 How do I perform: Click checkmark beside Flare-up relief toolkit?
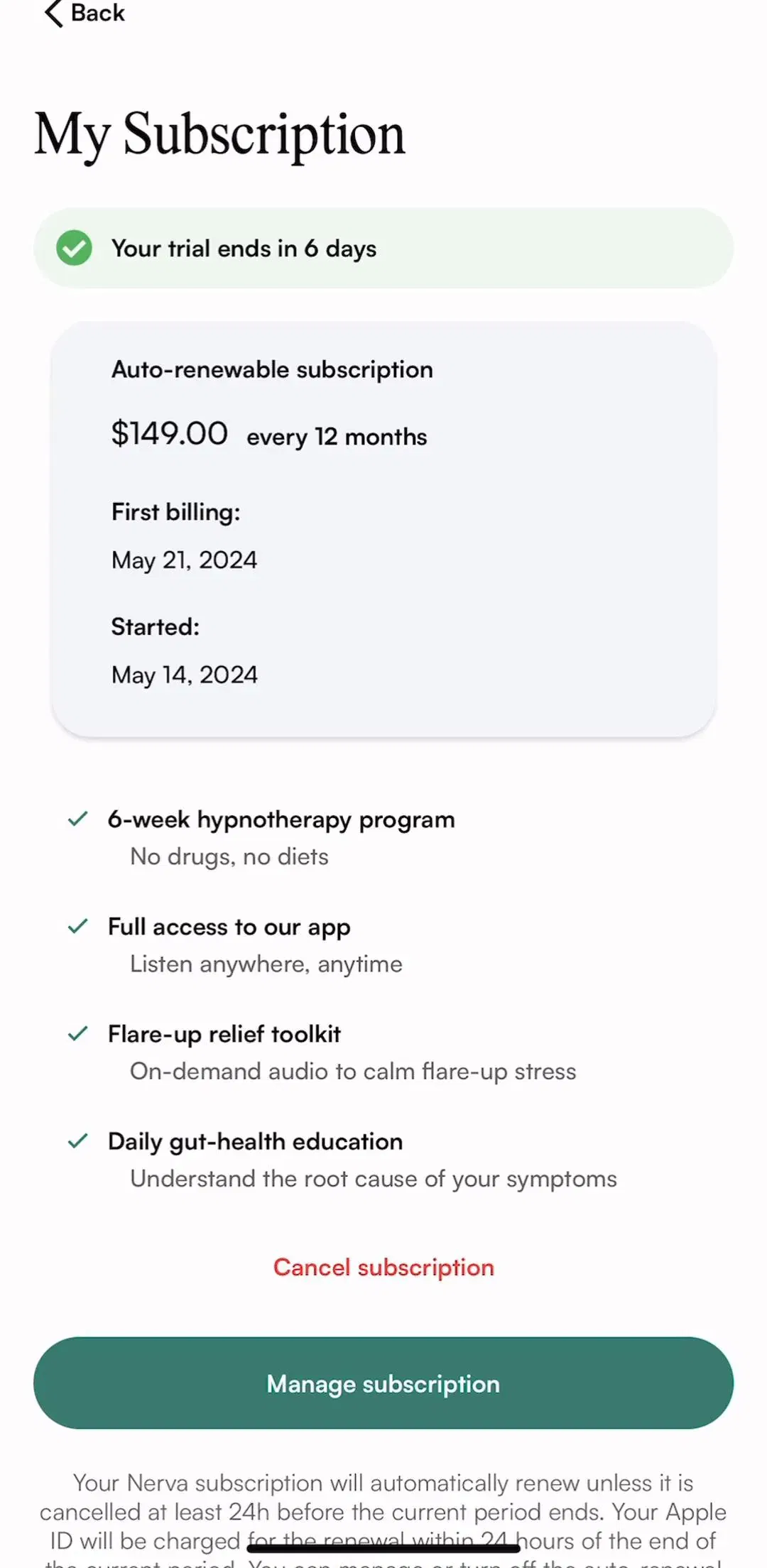click(x=77, y=1033)
